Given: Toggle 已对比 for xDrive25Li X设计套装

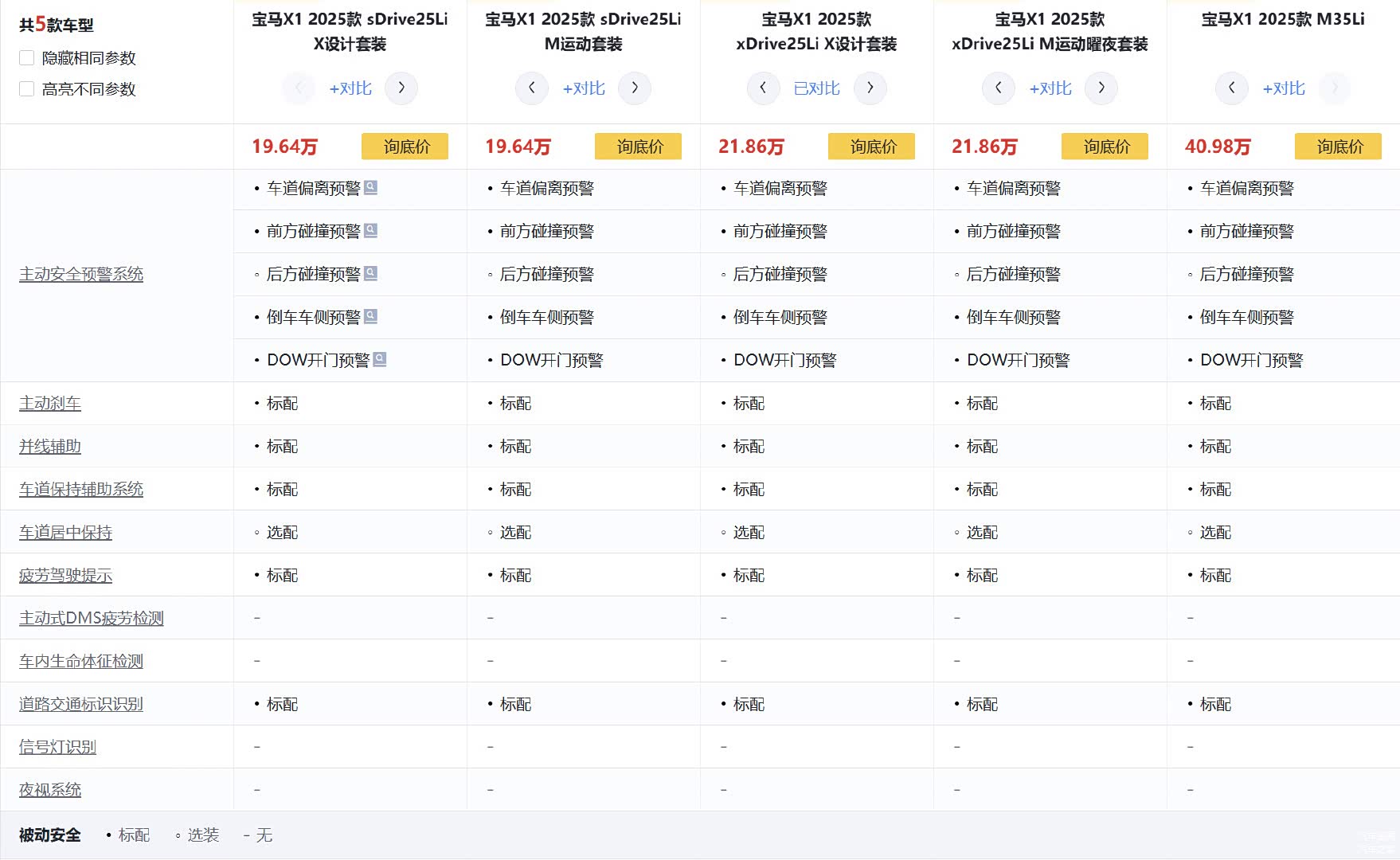Looking at the screenshot, I should coord(816,88).
